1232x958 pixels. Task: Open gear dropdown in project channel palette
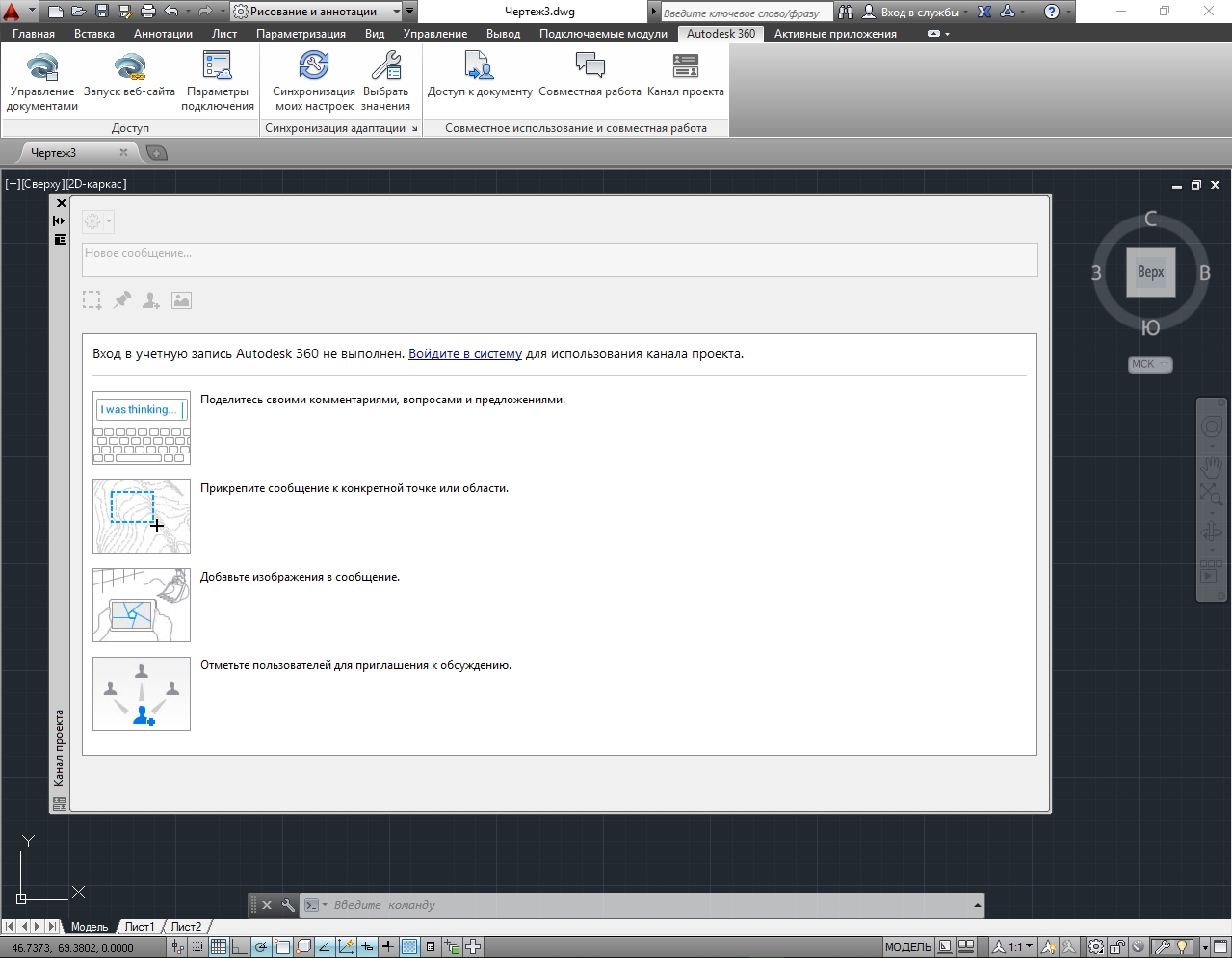tap(97, 221)
